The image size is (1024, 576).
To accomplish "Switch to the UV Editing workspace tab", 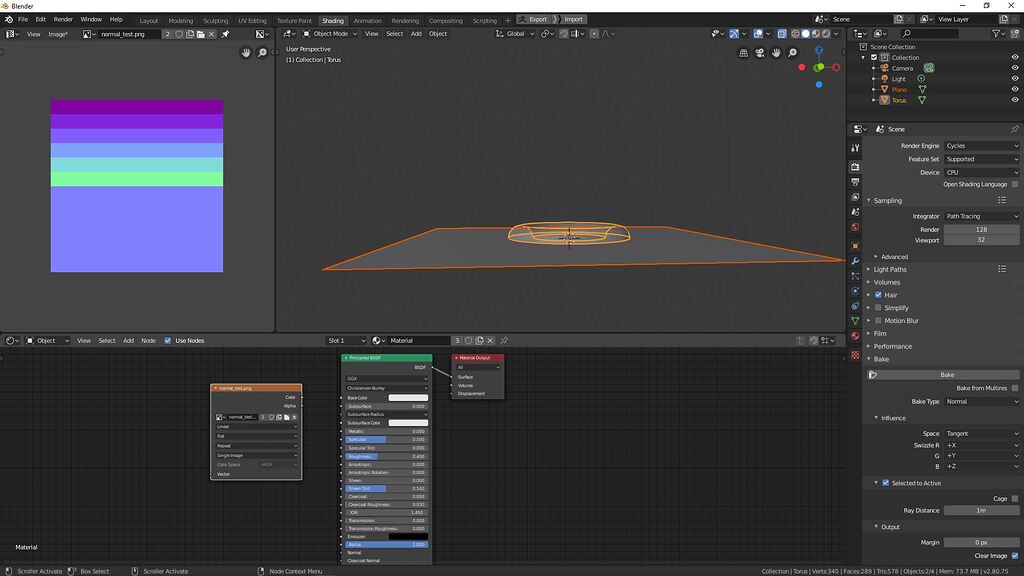I will click(252, 20).
